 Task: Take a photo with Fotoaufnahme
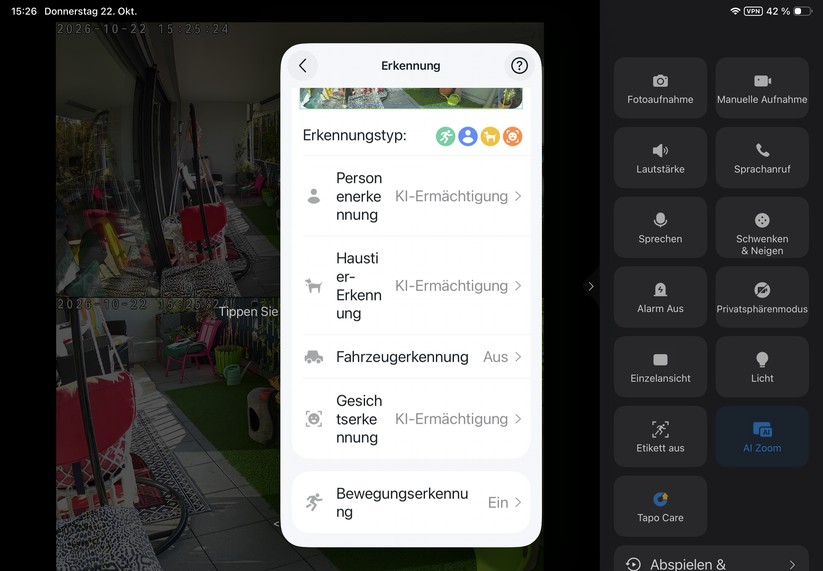tap(660, 88)
